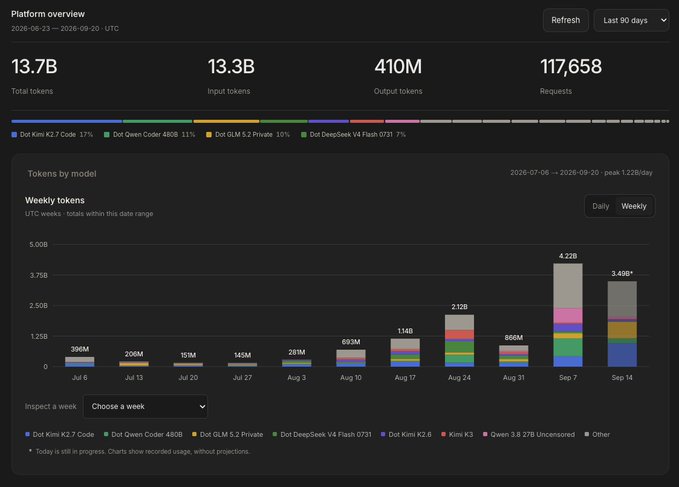The height and width of the screenshot is (487, 679).
Task: Switch chart to Daily view
Action: point(601,206)
